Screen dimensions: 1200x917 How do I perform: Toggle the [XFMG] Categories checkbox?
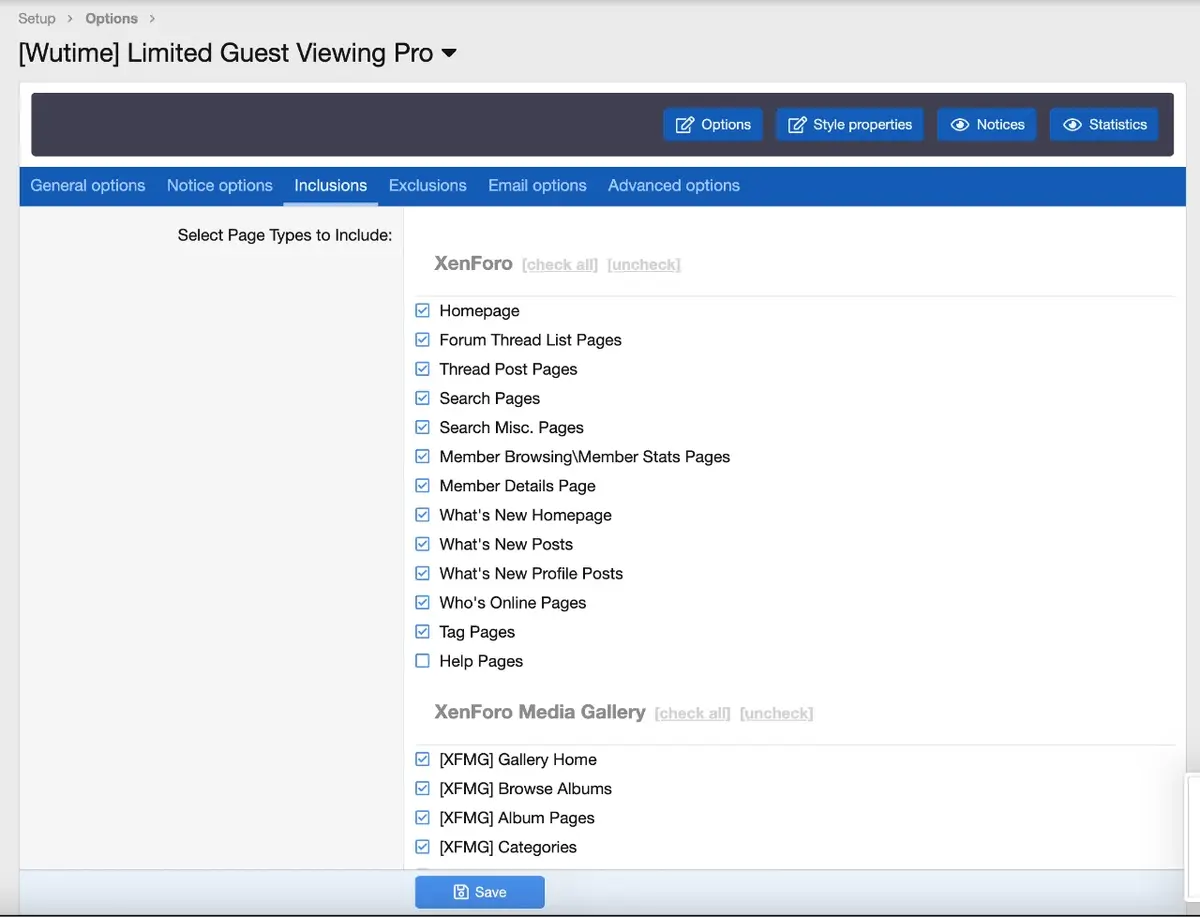[422, 847]
